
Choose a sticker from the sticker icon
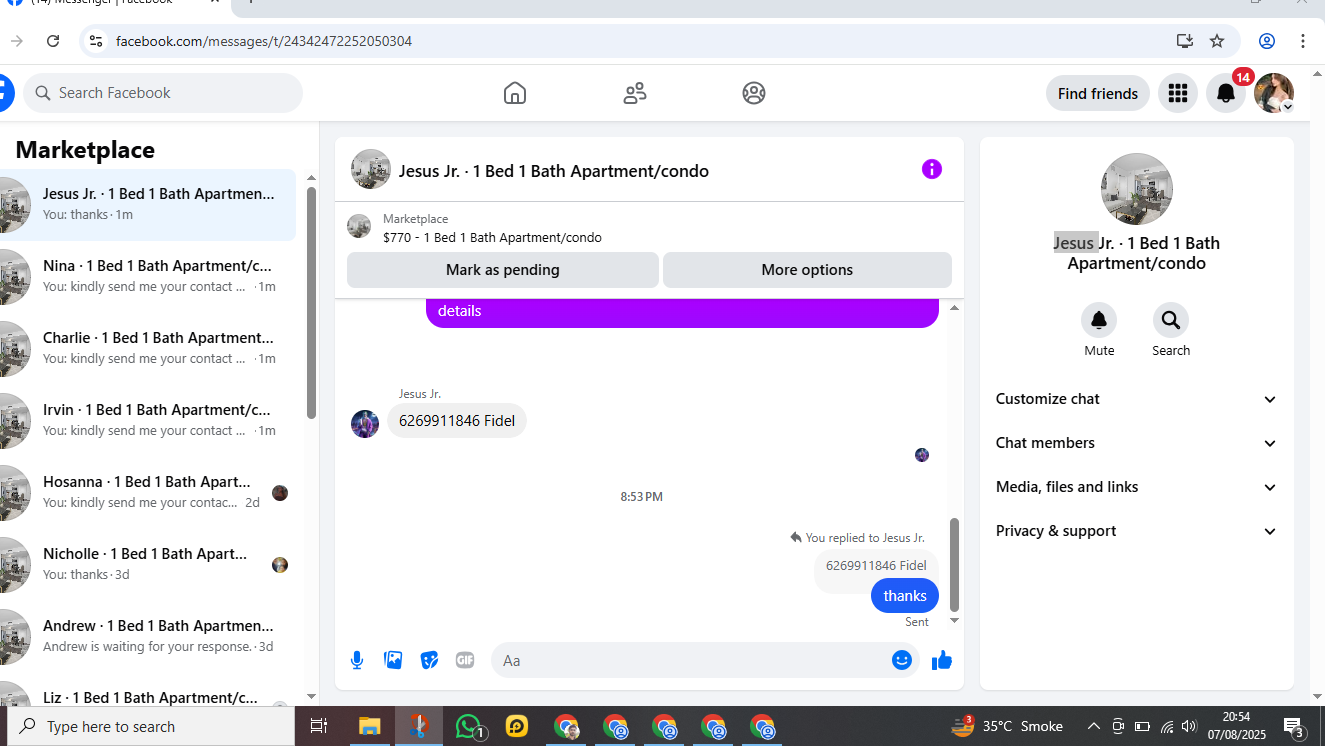pyautogui.click(x=429, y=660)
